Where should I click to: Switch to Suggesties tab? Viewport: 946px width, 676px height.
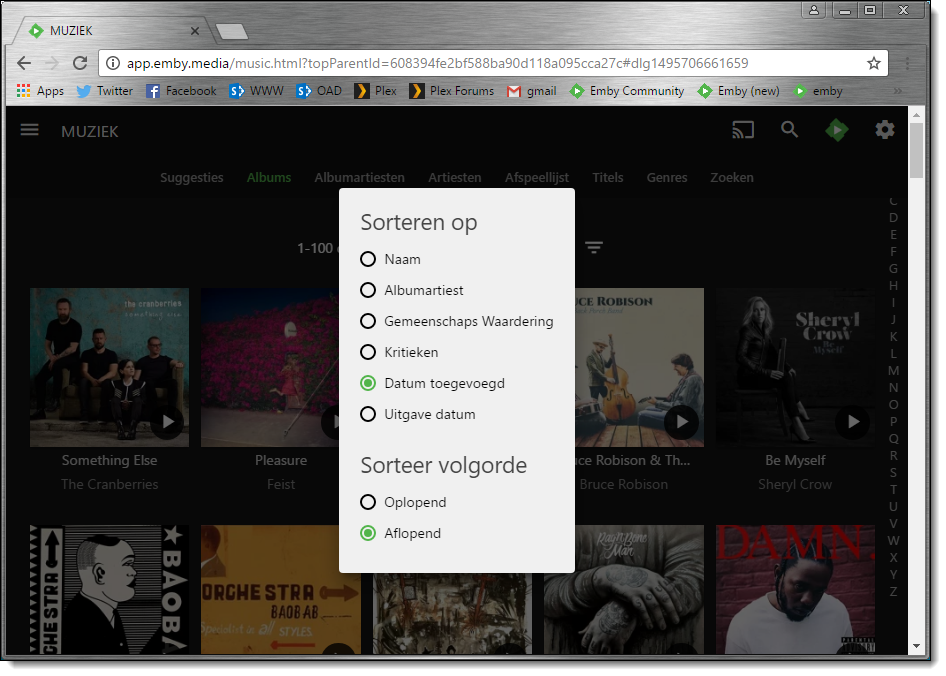[191, 177]
